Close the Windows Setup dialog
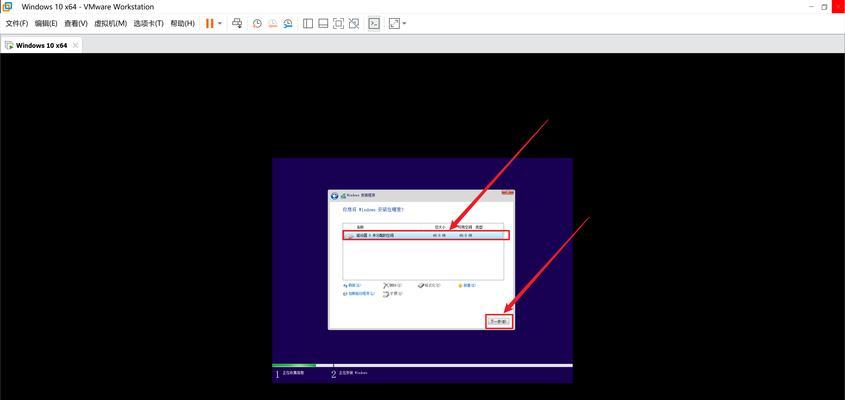The width and height of the screenshot is (845, 400). tap(507, 192)
